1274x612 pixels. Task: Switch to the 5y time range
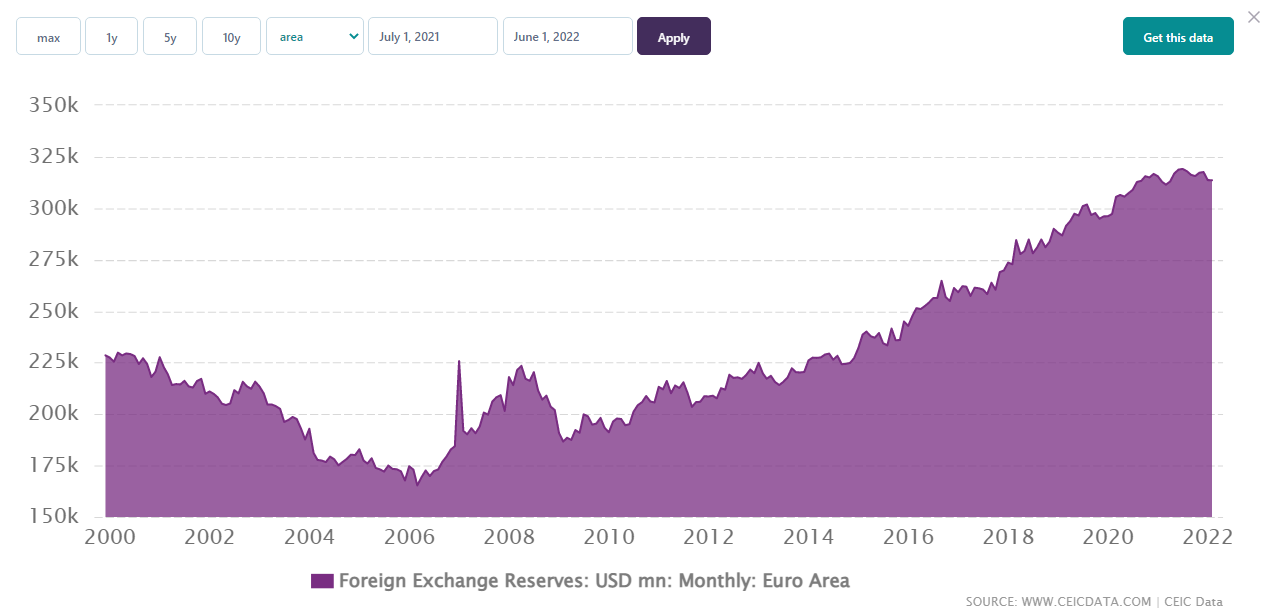tap(170, 37)
